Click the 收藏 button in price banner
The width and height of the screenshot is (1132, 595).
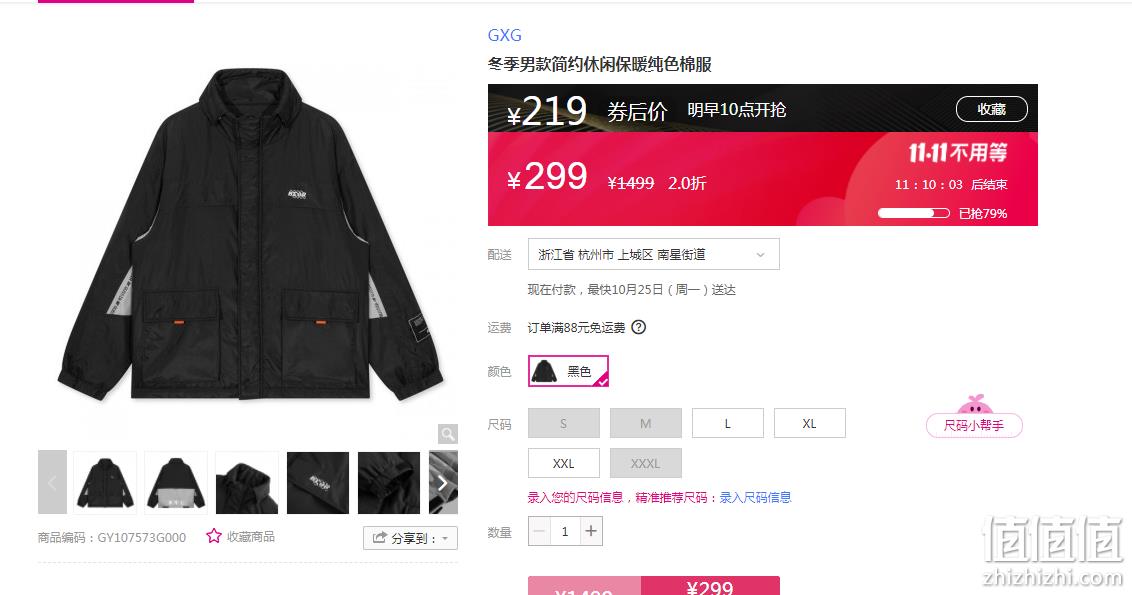point(991,109)
